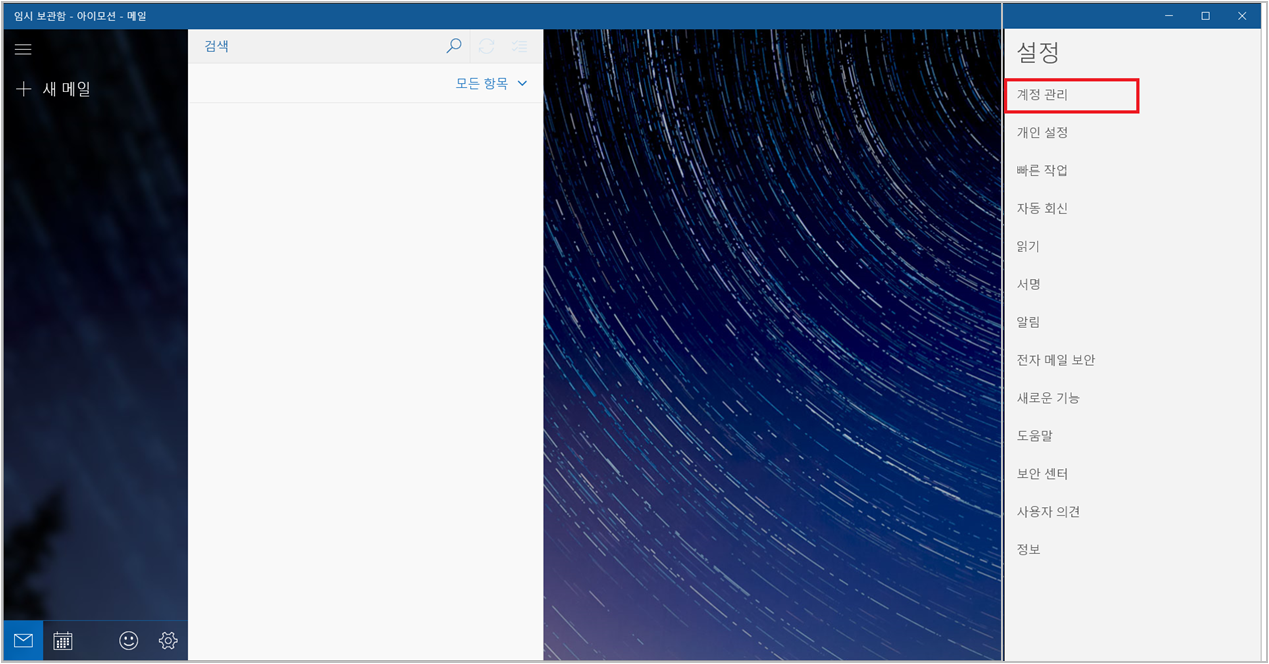Image resolution: width=1269 pixels, height=664 pixels.
Task: Open 개인 설정 settings entry
Action: (x=1042, y=133)
